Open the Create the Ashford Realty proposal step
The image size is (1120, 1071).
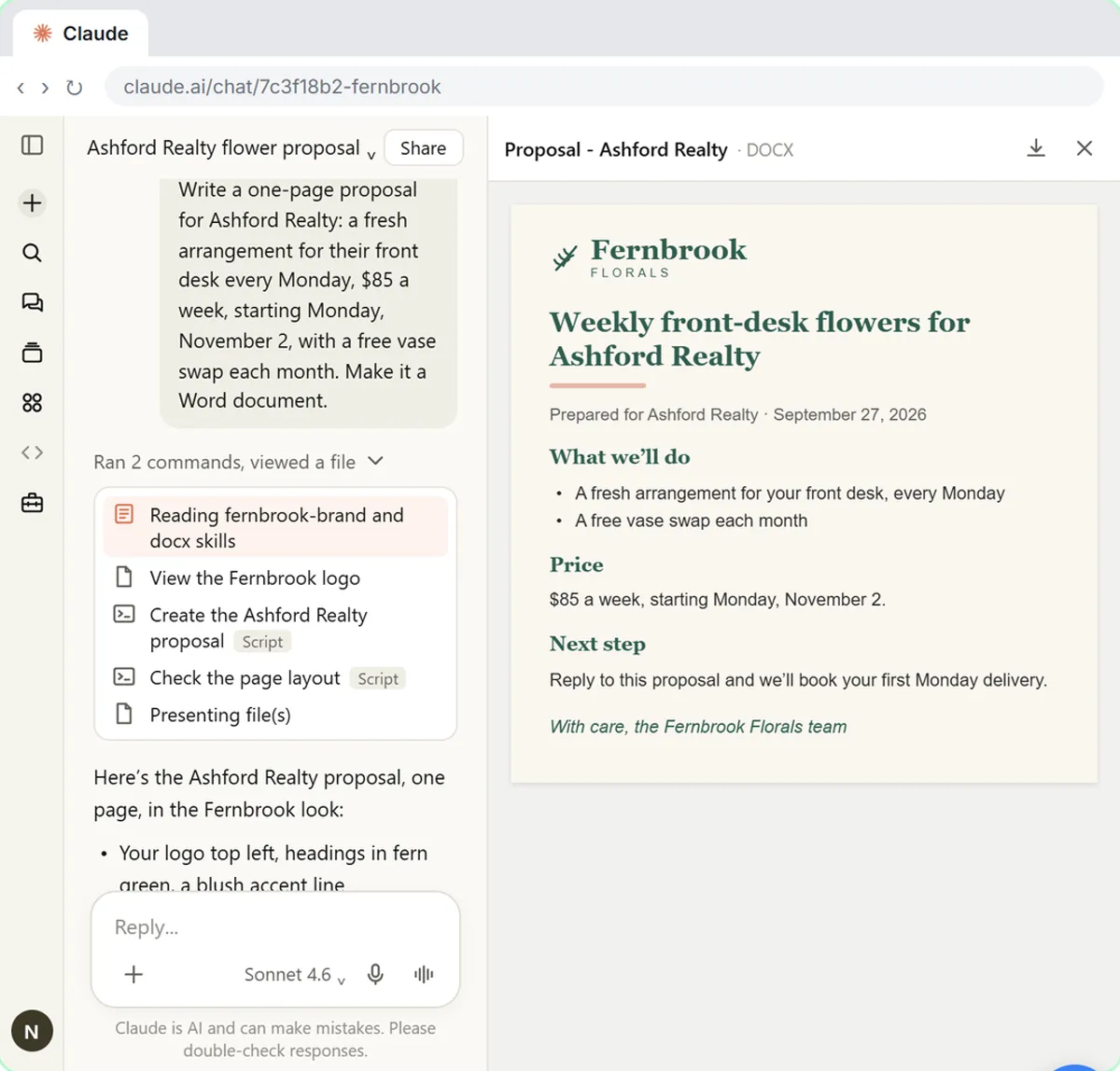click(x=275, y=628)
